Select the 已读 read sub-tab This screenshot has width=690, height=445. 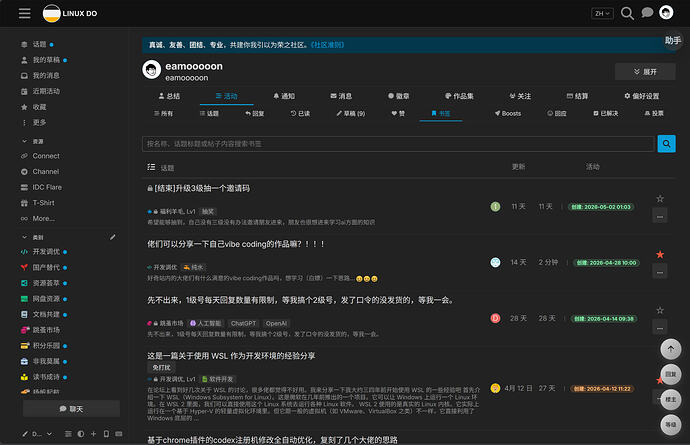300,114
